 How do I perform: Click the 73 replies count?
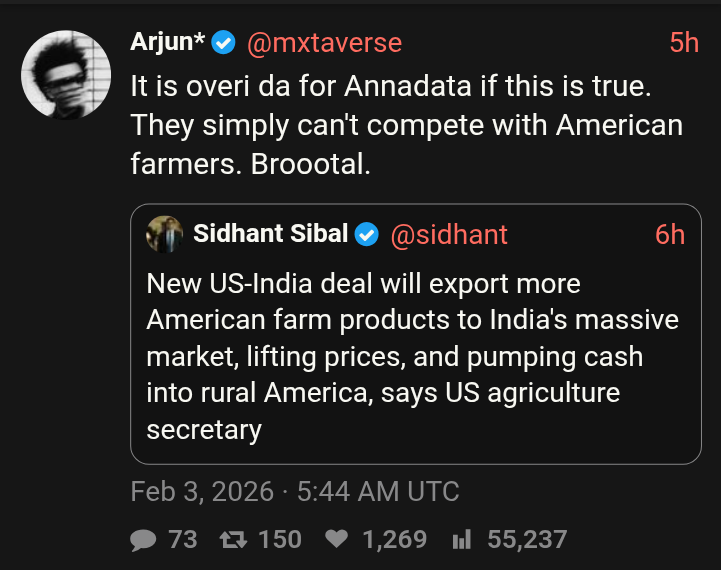click(x=183, y=540)
